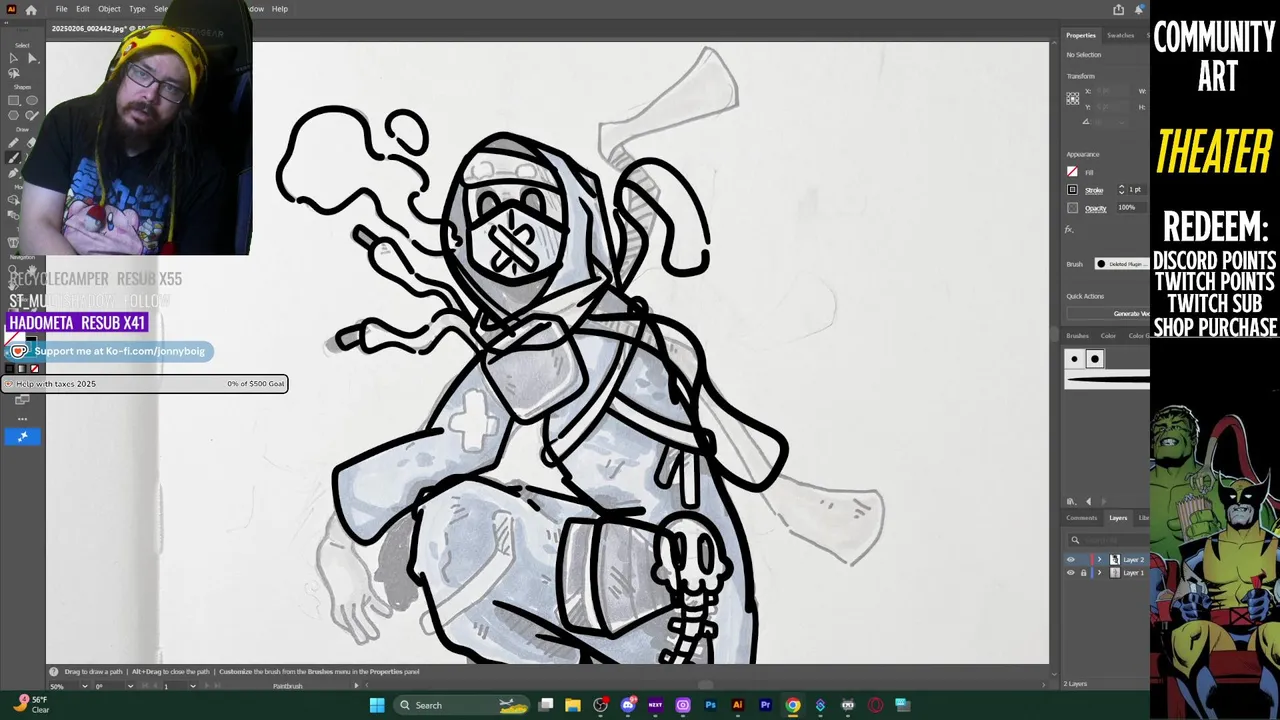
Task: Toggle the lock on Layer 1
Action: coord(1083,573)
